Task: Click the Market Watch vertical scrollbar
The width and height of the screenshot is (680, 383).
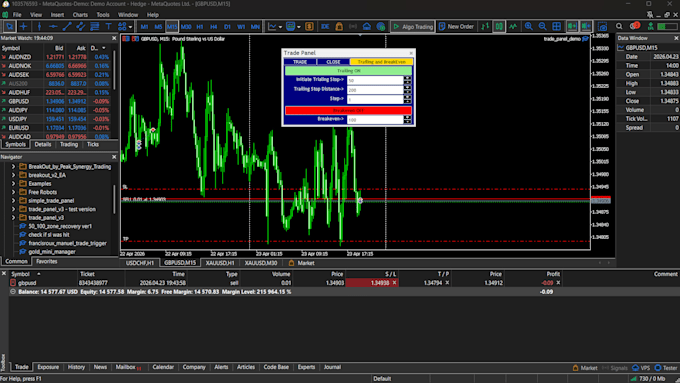Action: tap(114, 70)
